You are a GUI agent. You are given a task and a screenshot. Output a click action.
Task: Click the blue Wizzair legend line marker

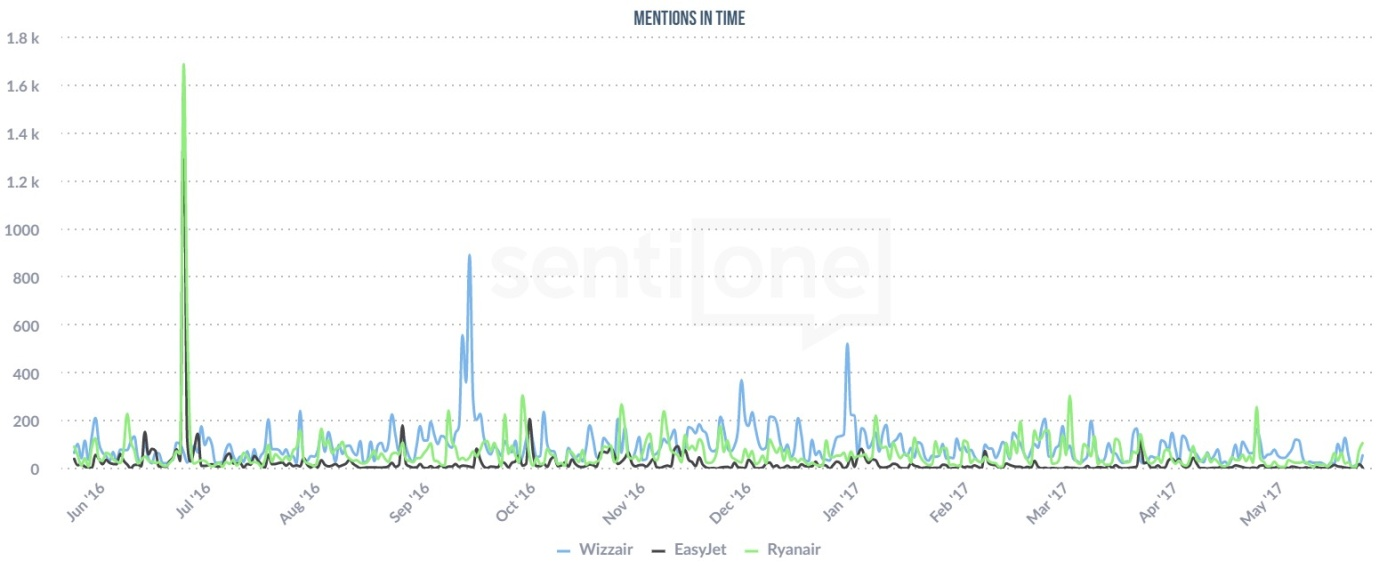pos(563,549)
